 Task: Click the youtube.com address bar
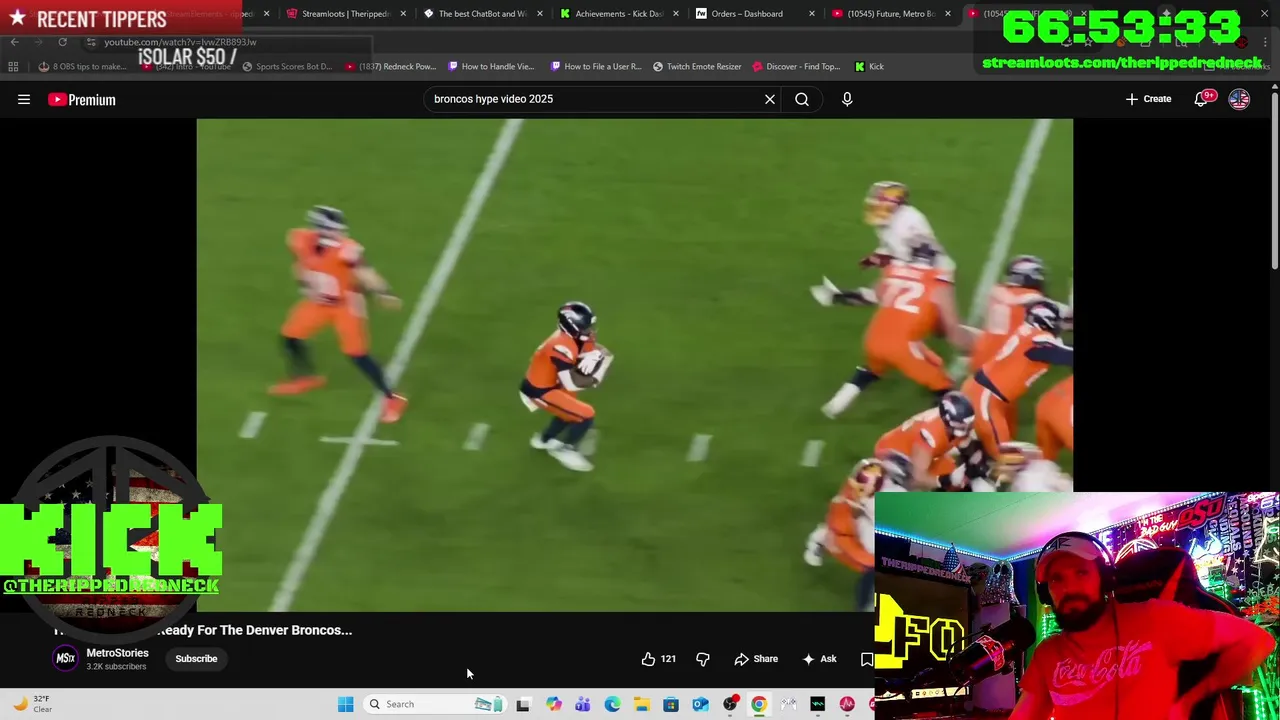pos(230,42)
